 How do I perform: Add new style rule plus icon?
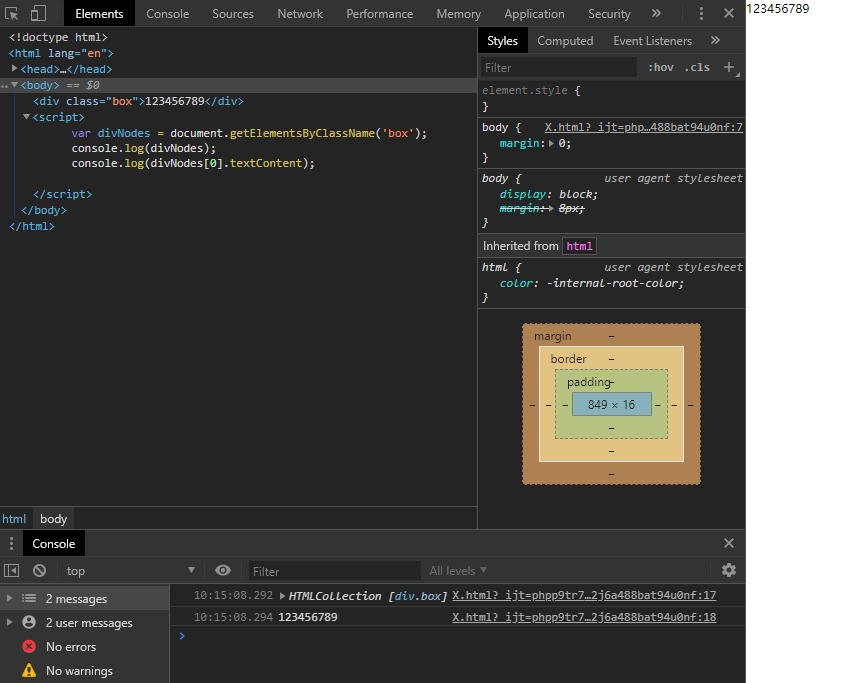tap(729, 67)
